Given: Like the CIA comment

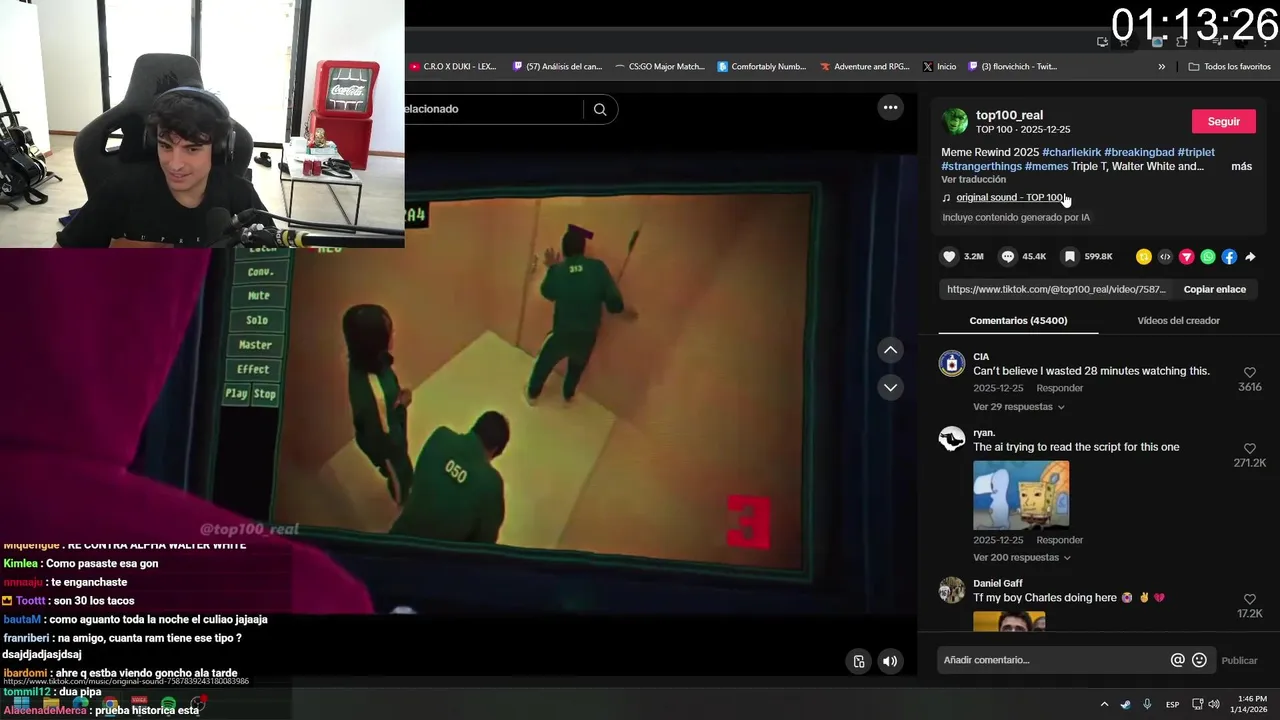Looking at the screenshot, I should (x=1250, y=373).
